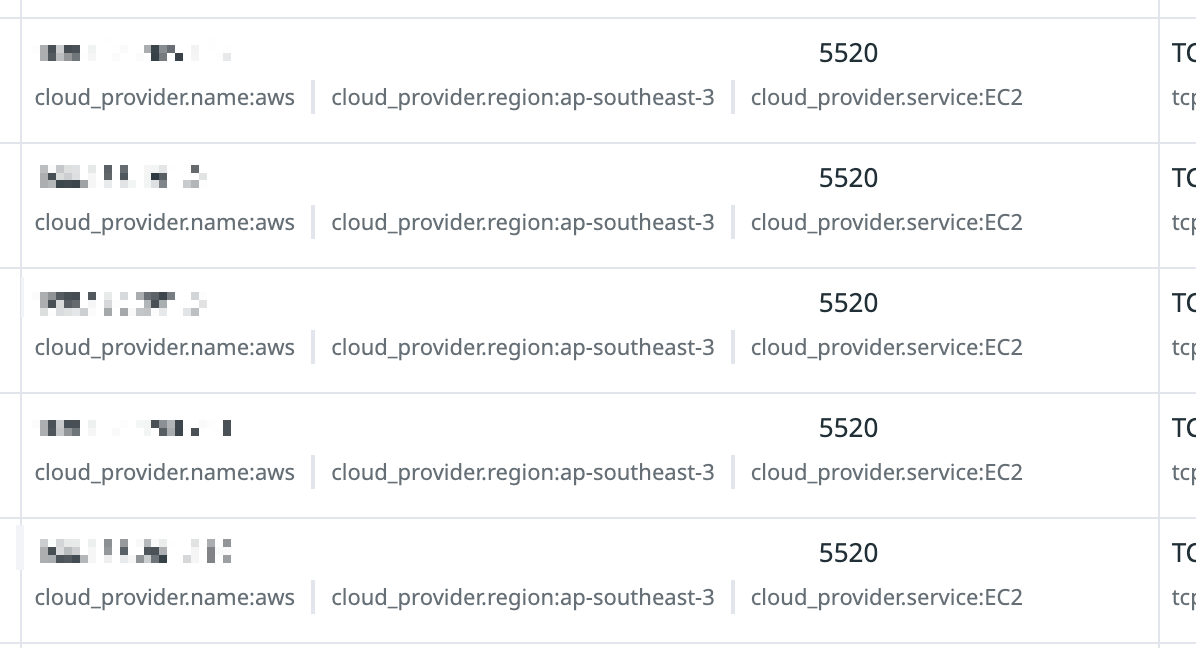Click cloud_provider.service:EC2 tag in first row
Image resolution: width=1196 pixels, height=648 pixels.
(x=886, y=98)
